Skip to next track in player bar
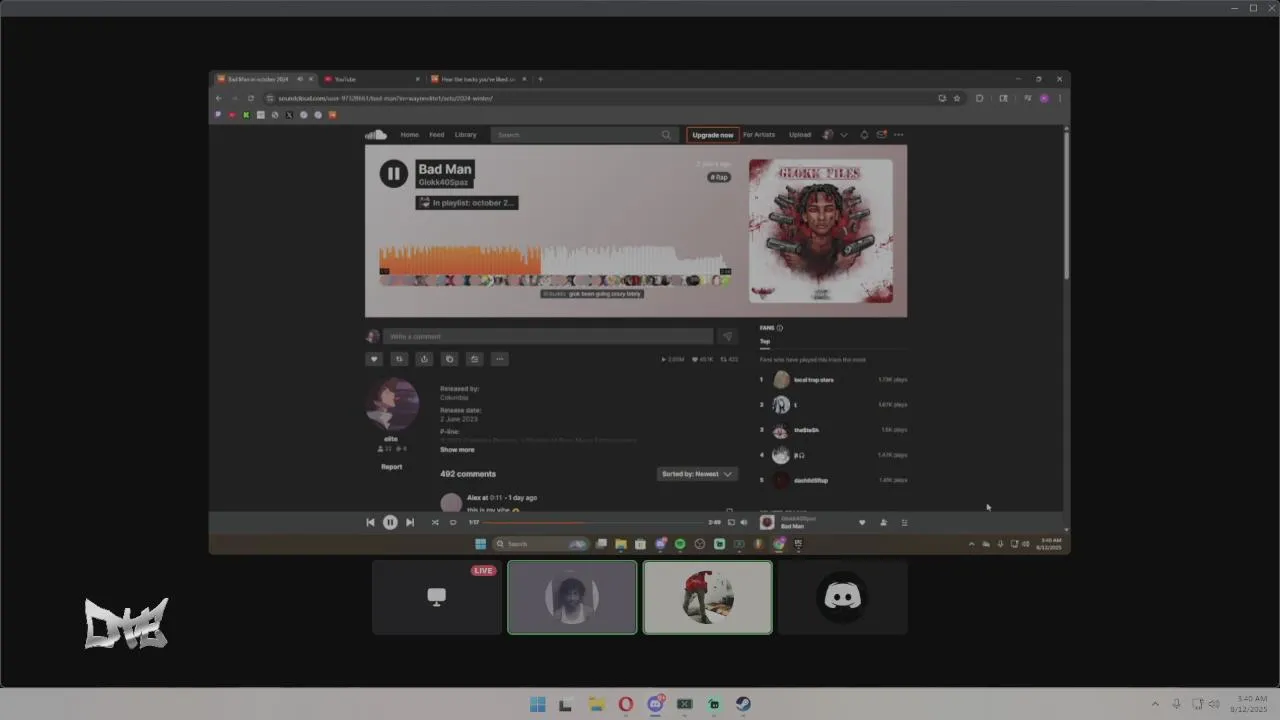Image resolution: width=1280 pixels, height=720 pixels. (x=410, y=522)
